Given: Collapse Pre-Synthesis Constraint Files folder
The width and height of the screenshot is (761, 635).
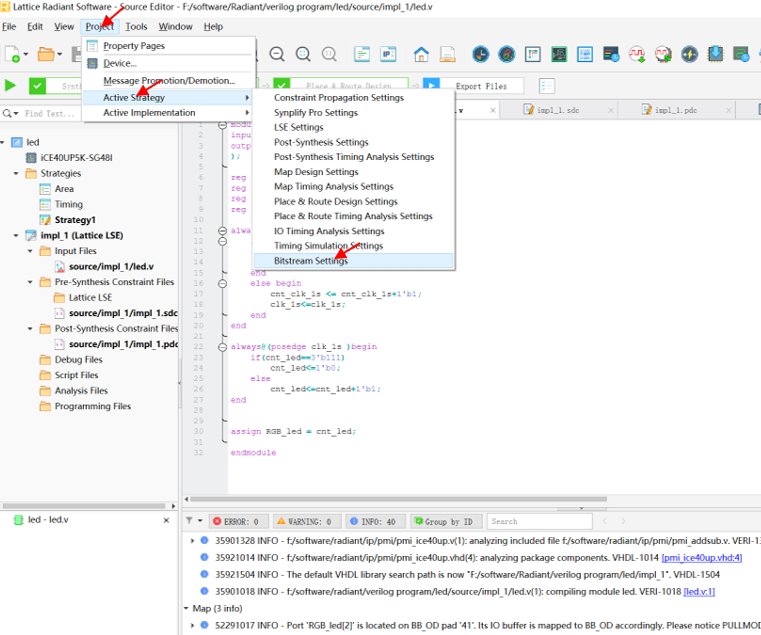Looking at the screenshot, I should [x=30, y=282].
